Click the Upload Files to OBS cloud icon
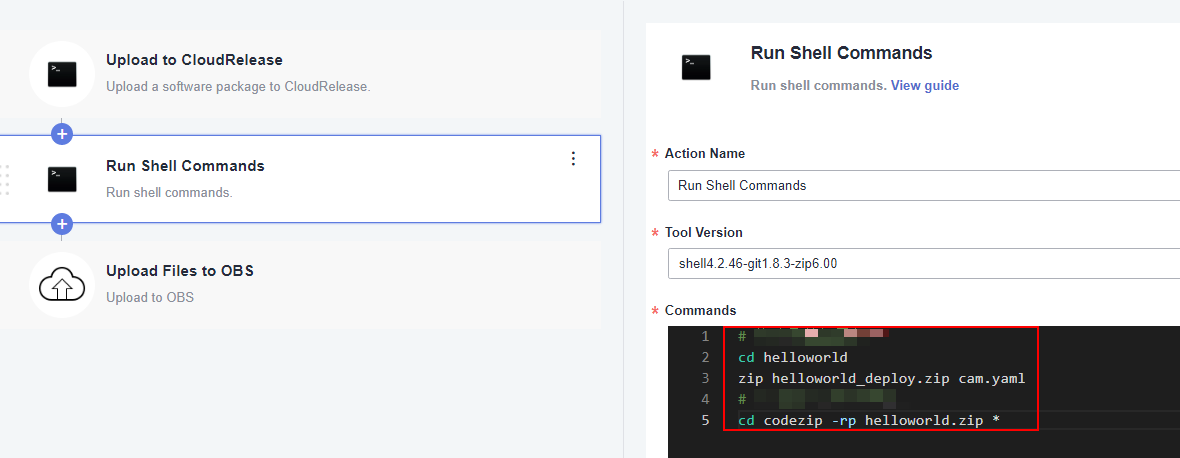1180x458 pixels. pyautogui.click(x=62, y=284)
